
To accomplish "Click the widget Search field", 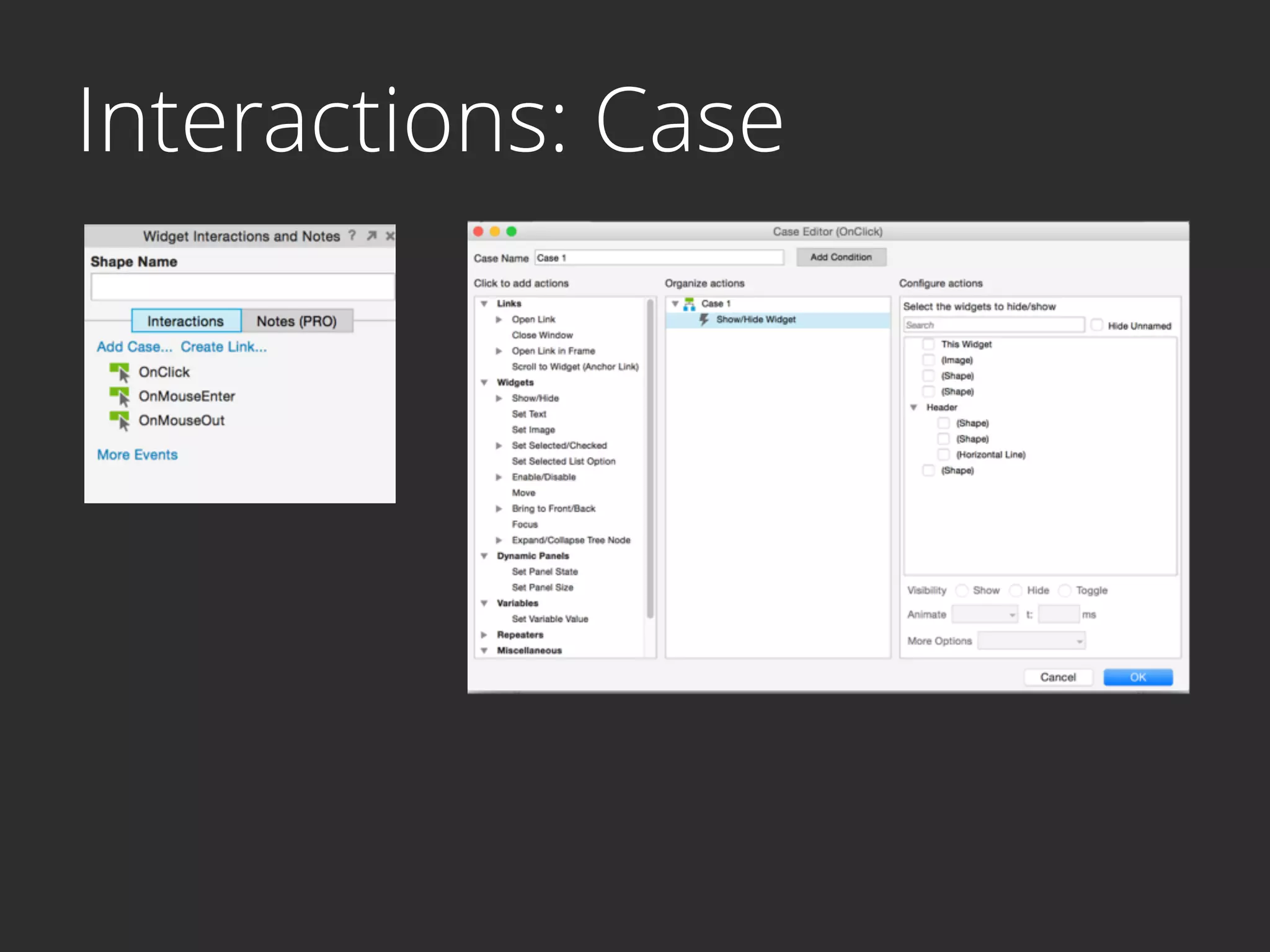I will (x=994, y=325).
